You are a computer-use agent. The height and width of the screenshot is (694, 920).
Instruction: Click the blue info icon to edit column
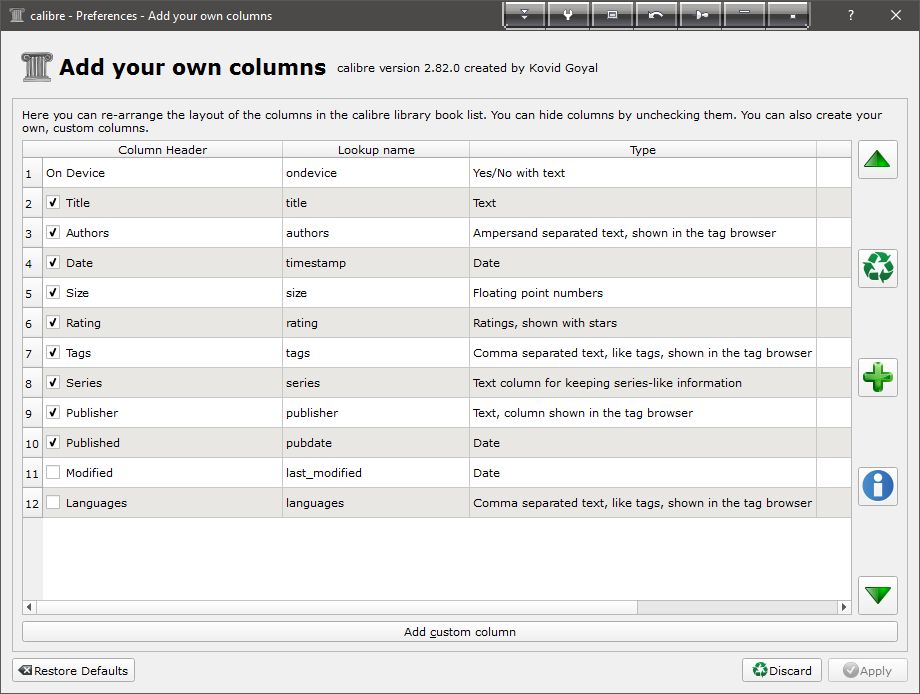[x=877, y=486]
